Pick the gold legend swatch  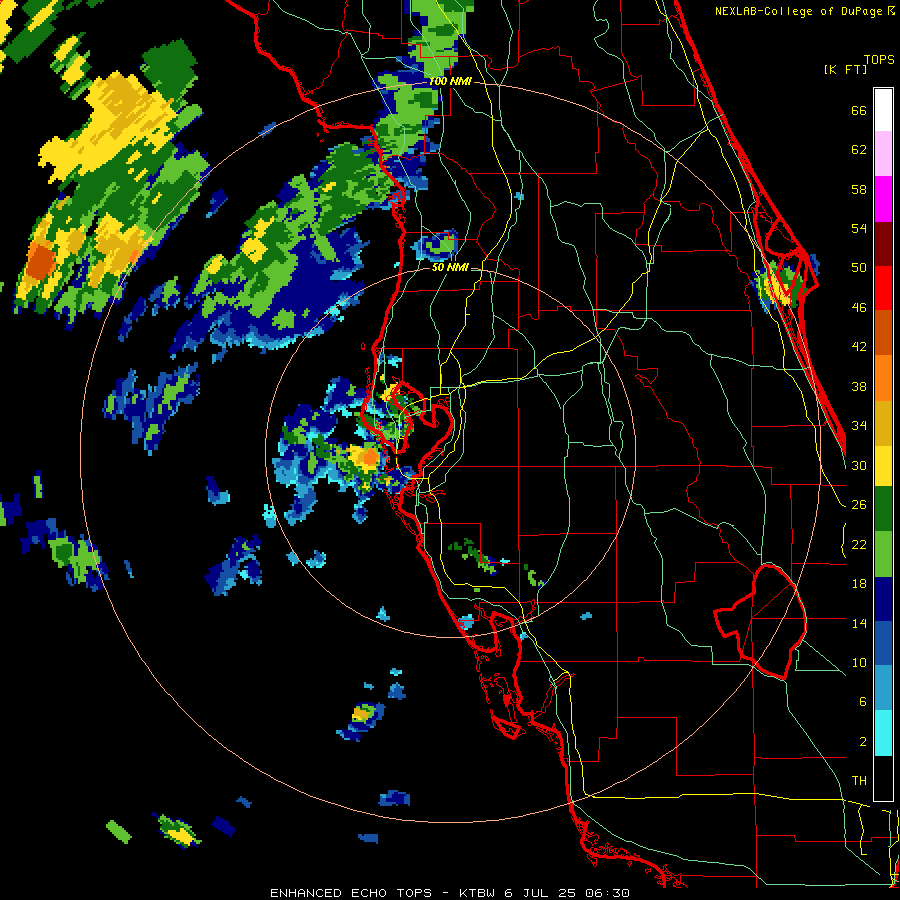pyautogui.click(x=883, y=423)
